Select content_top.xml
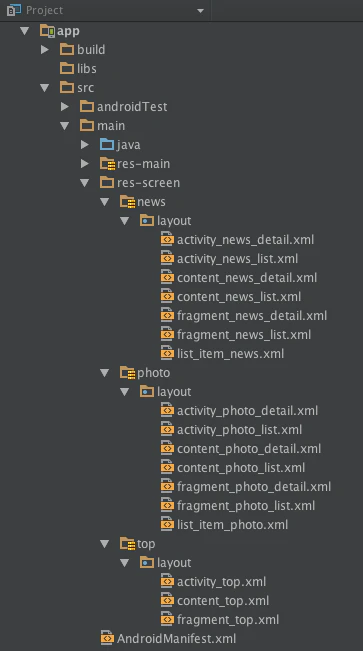The width and height of the screenshot is (363, 651). tap(223, 601)
